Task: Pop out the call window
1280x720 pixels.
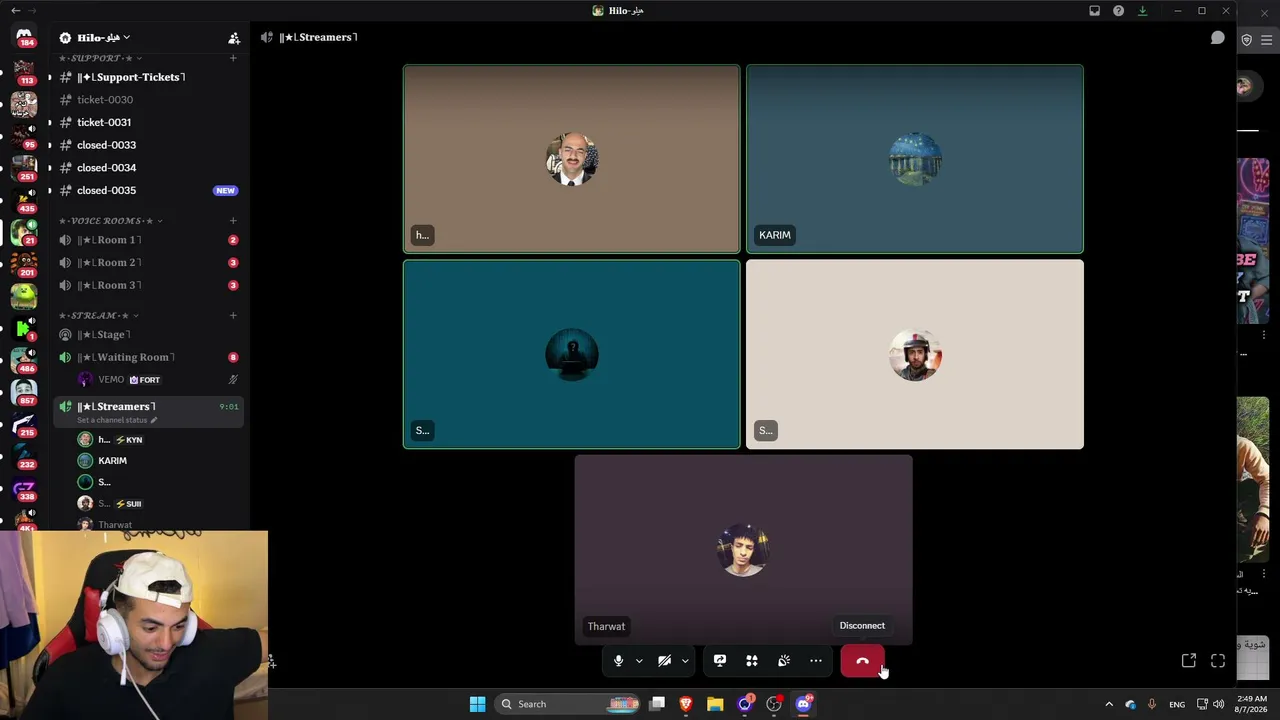Action: [x=1189, y=661]
